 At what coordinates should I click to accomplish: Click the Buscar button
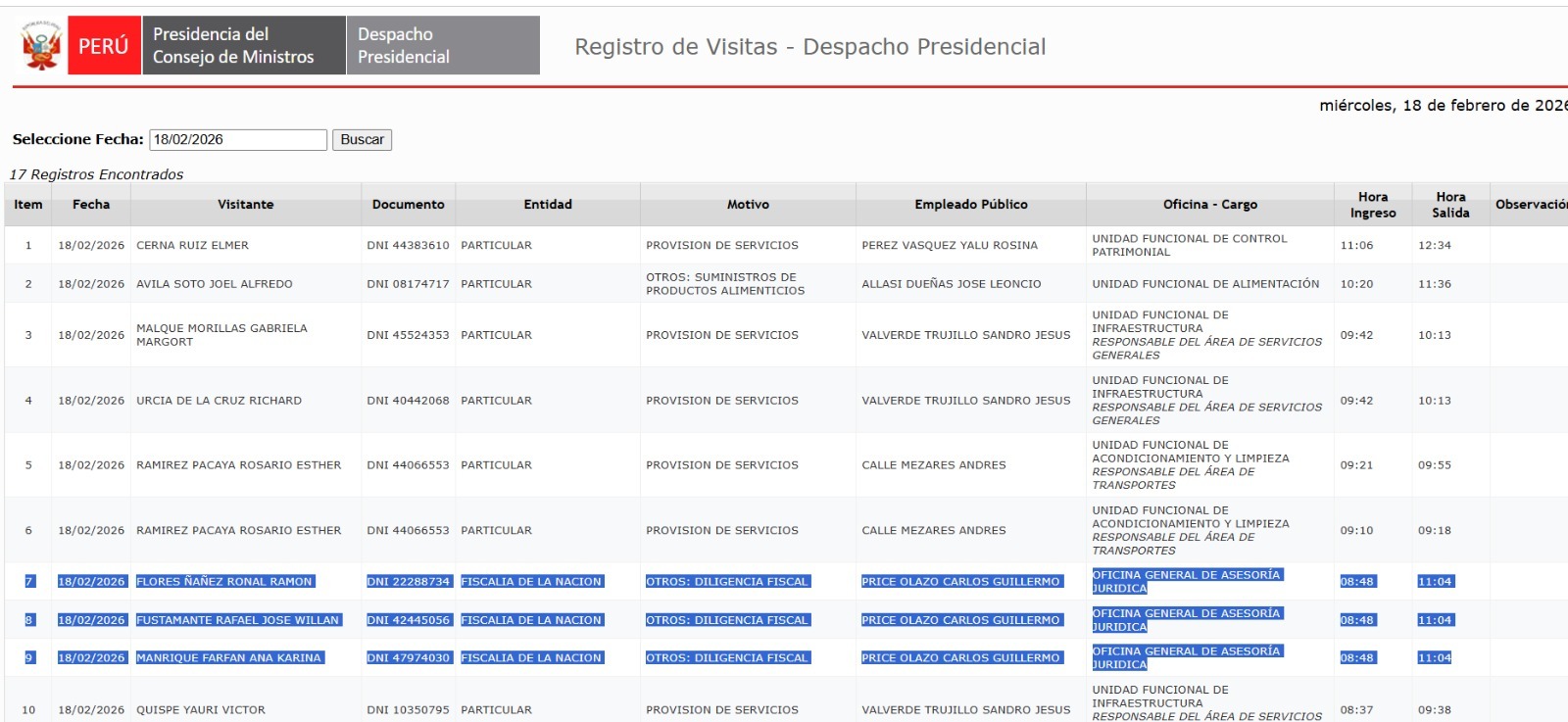363,140
